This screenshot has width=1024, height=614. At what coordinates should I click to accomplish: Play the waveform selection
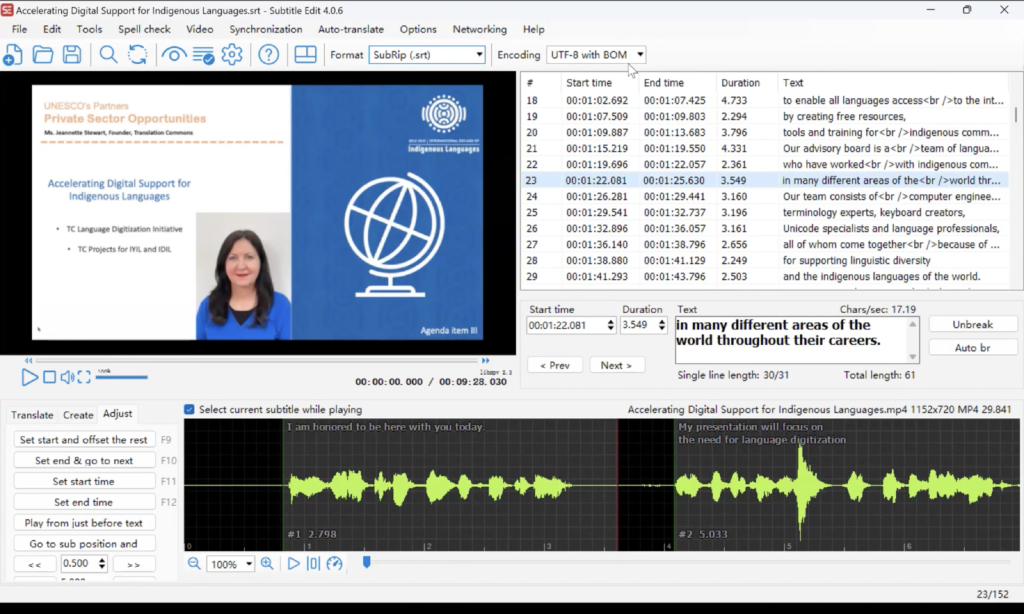[x=293, y=562]
